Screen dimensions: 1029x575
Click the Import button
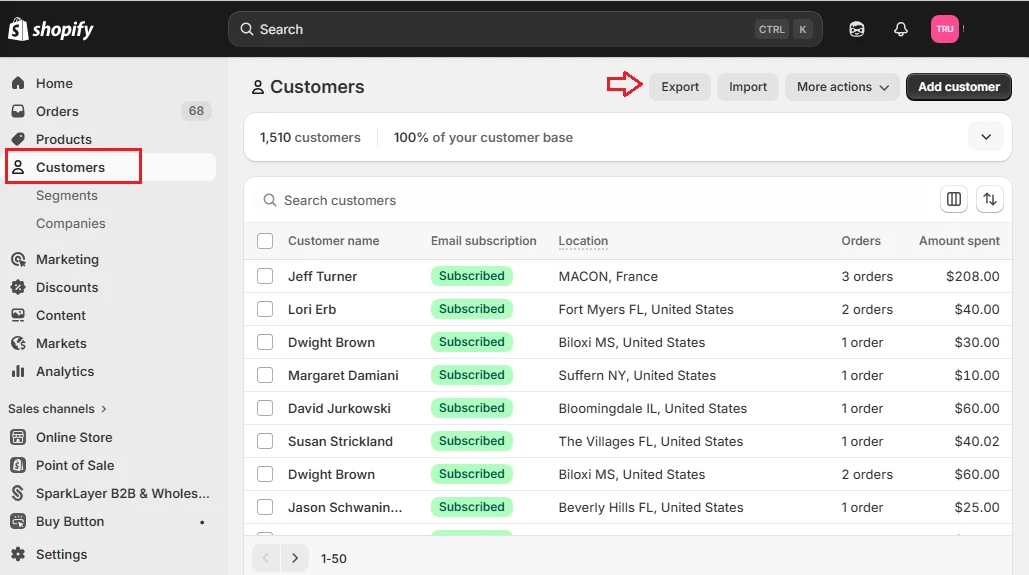pyautogui.click(x=747, y=87)
